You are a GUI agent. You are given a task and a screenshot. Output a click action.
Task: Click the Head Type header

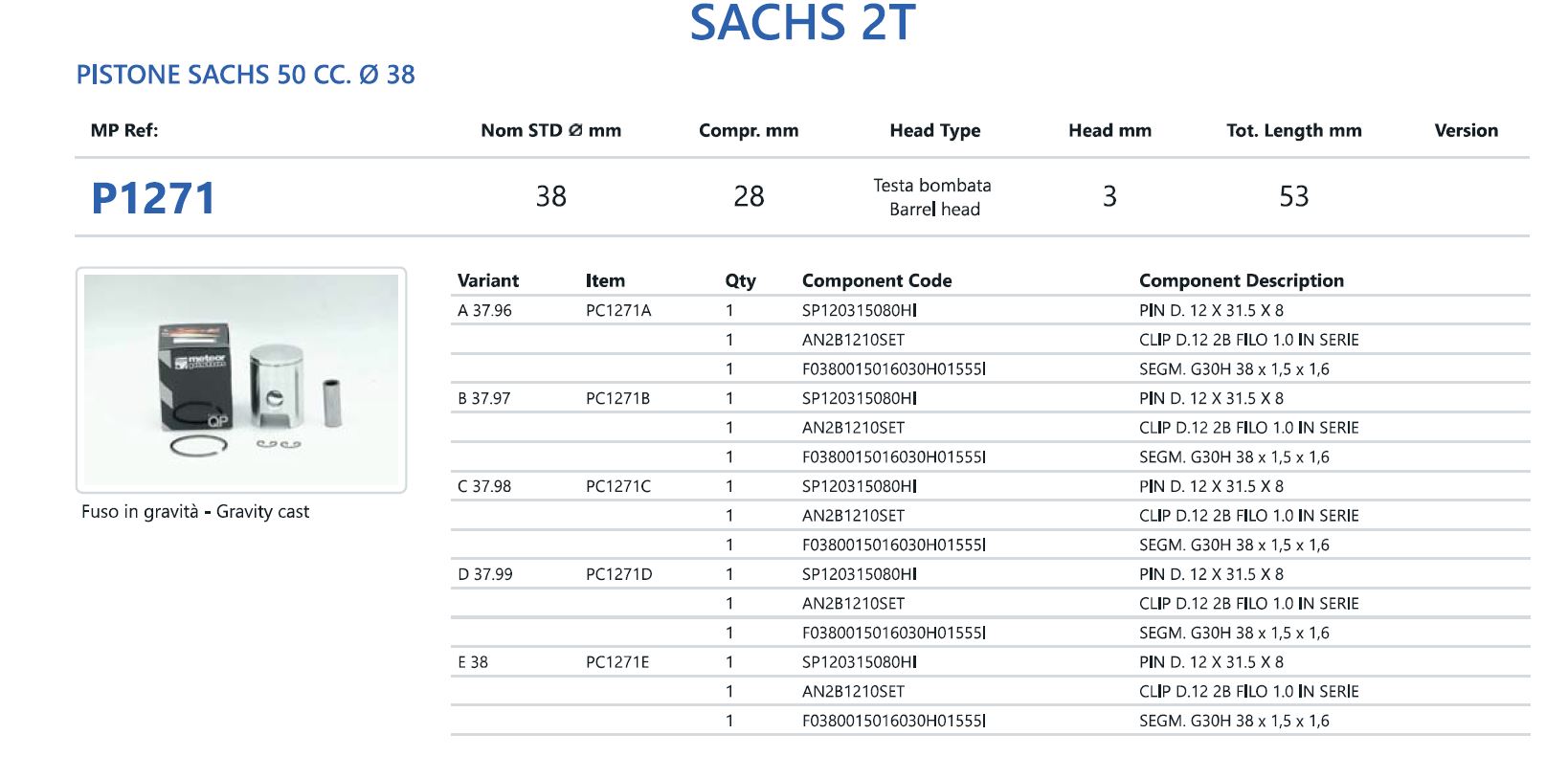click(x=934, y=130)
